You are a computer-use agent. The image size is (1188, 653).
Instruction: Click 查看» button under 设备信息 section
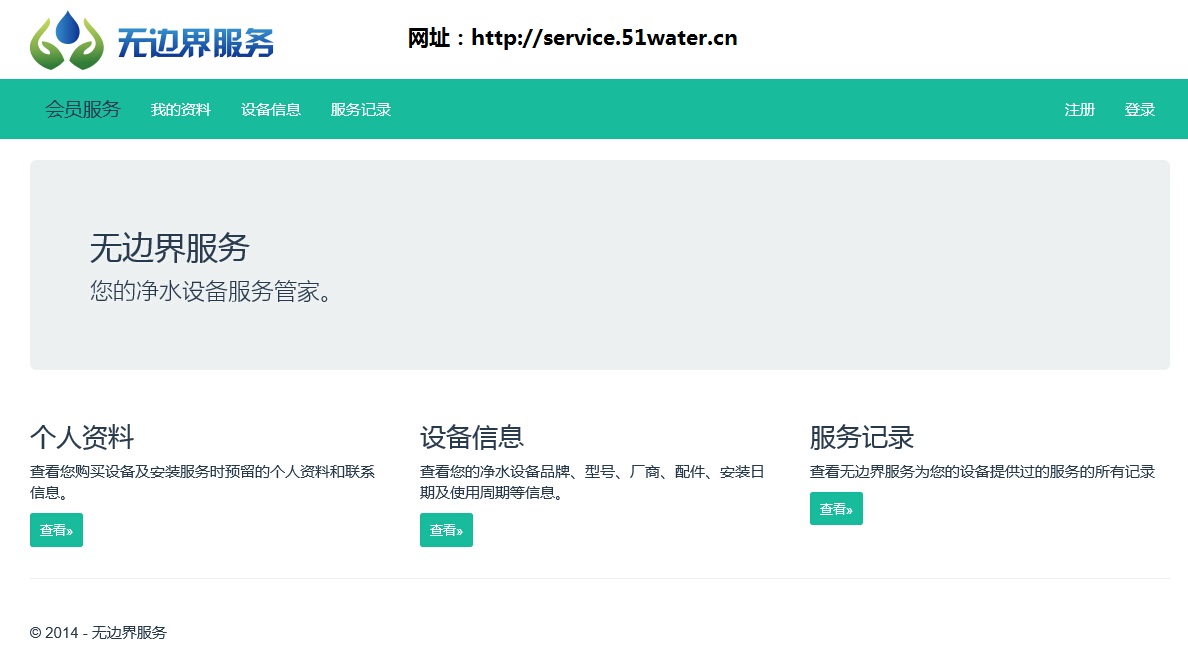pos(446,530)
